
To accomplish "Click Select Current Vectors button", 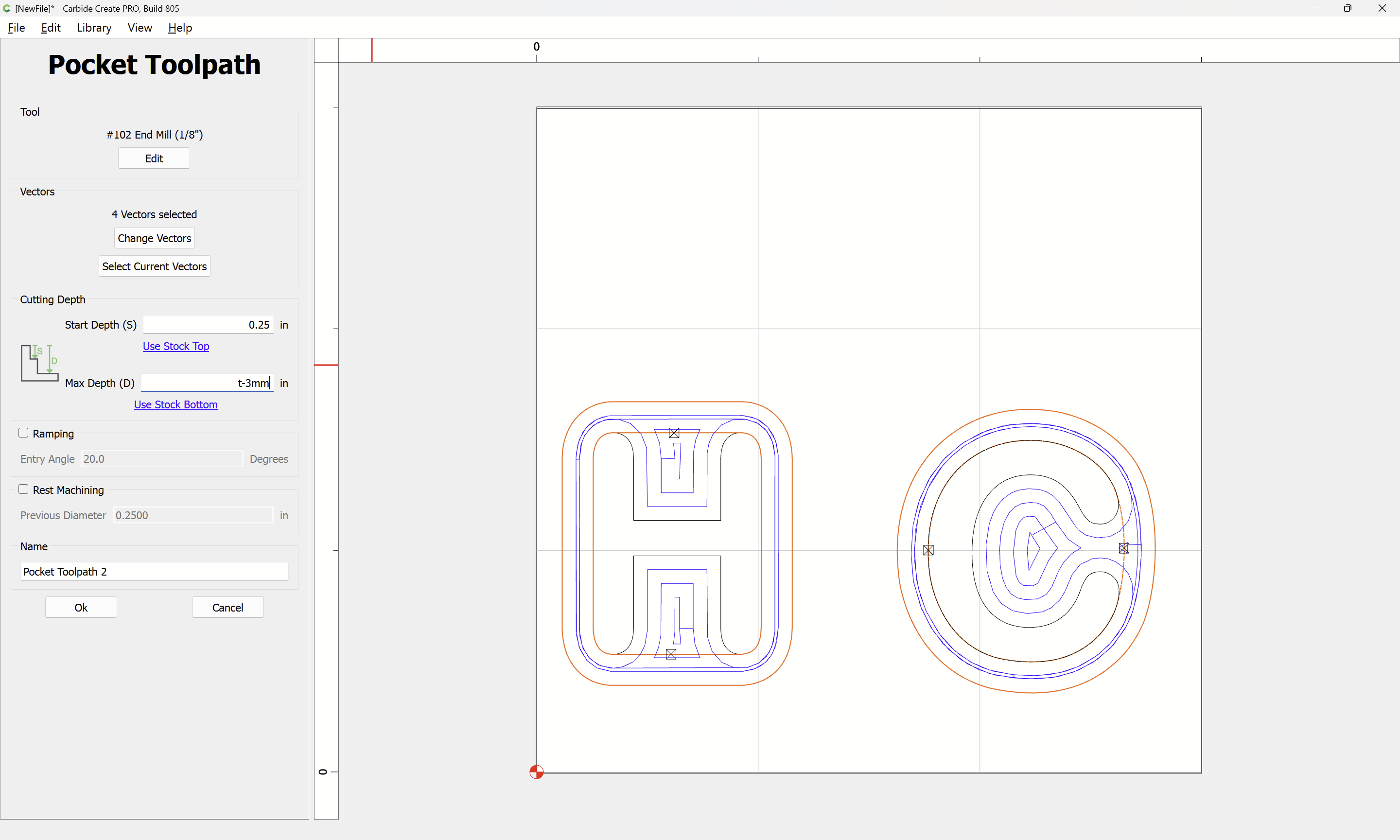I will coord(155,266).
